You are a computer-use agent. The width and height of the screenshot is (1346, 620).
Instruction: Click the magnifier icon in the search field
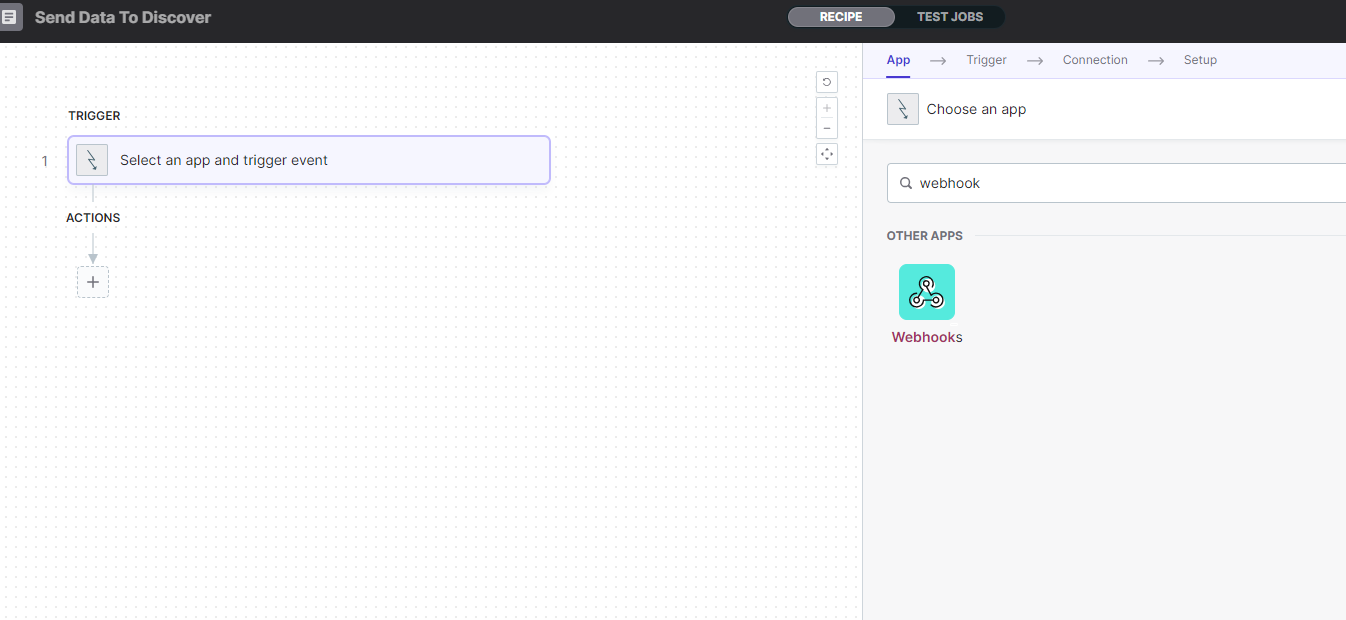coord(905,183)
